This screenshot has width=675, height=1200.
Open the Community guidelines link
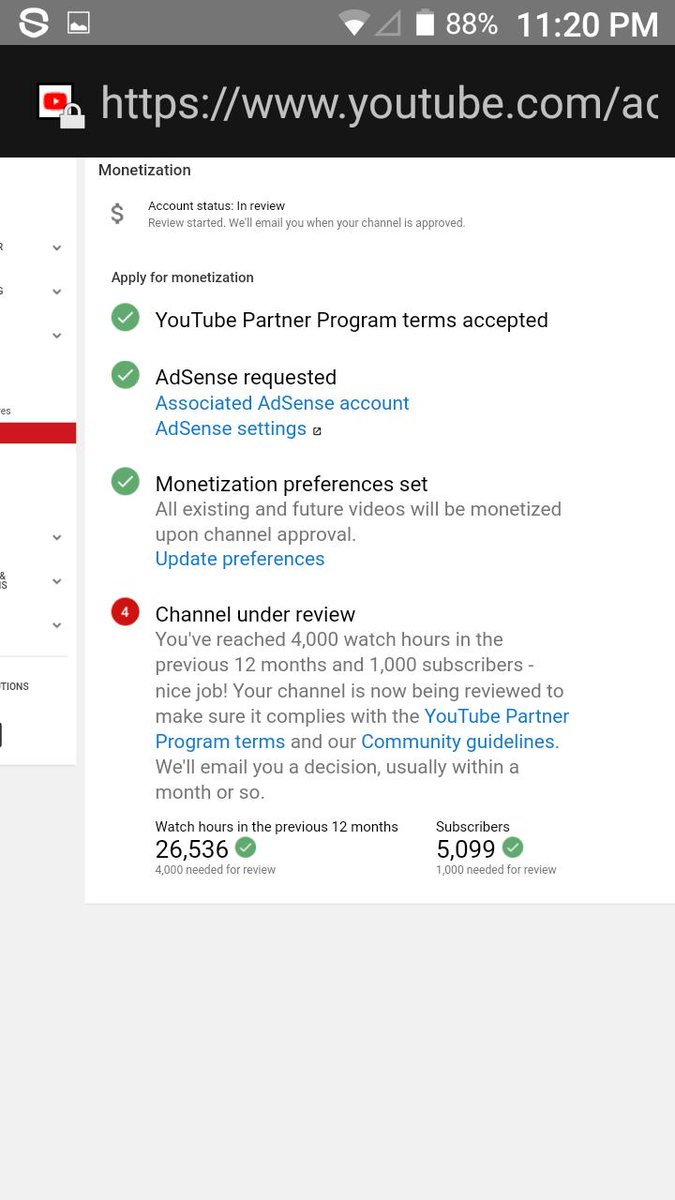point(458,742)
